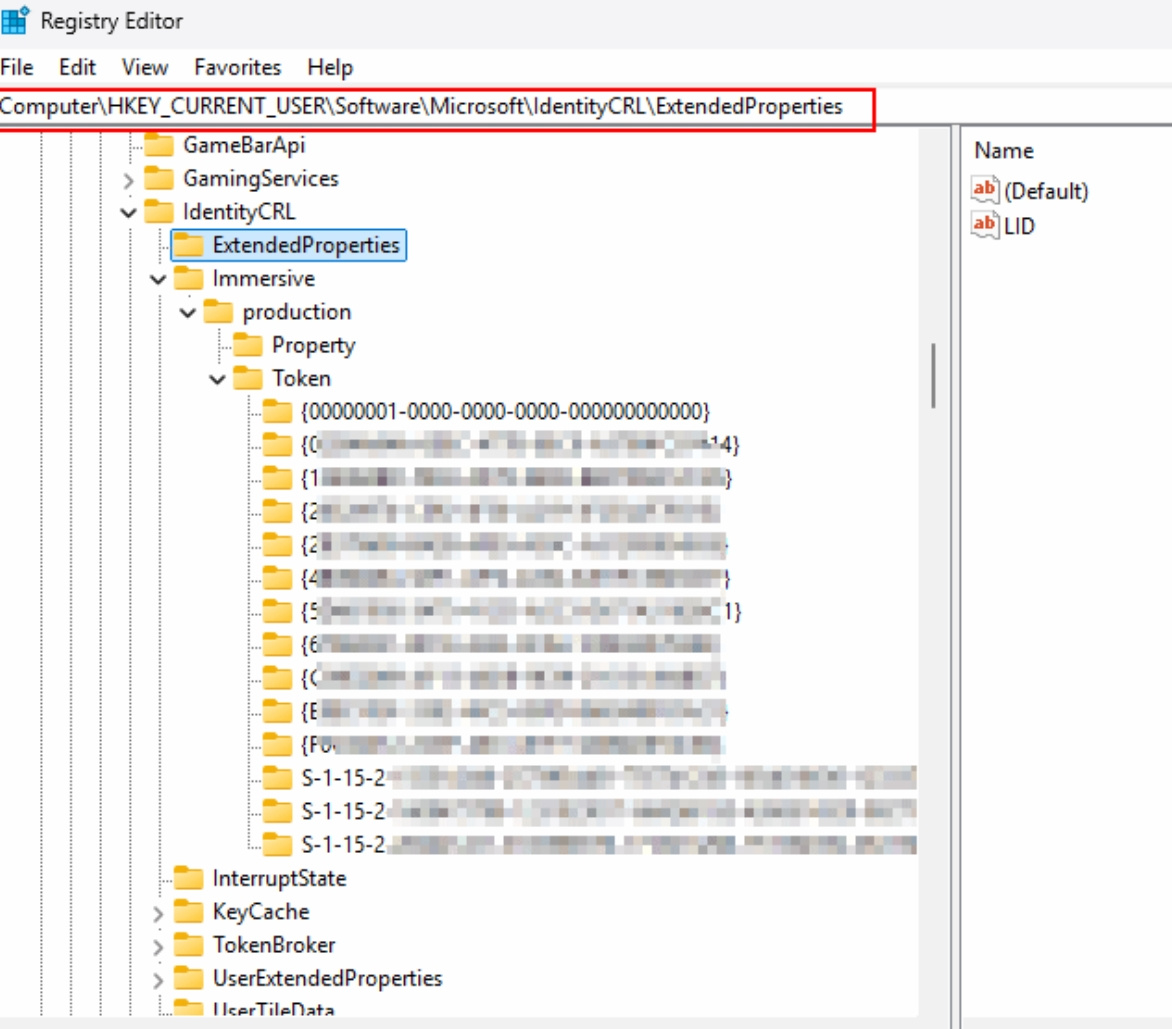Open the Edit menu
This screenshot has width=1172, height=1029.
point(77,67)
